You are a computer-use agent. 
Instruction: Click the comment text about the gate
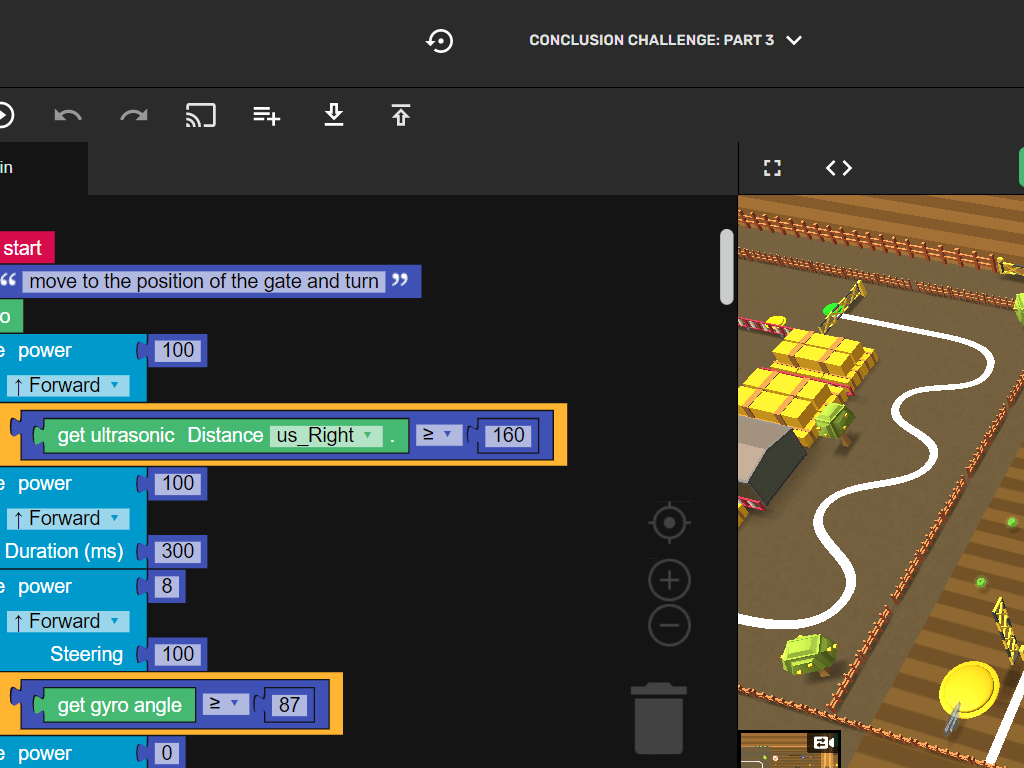pos(204,281)
